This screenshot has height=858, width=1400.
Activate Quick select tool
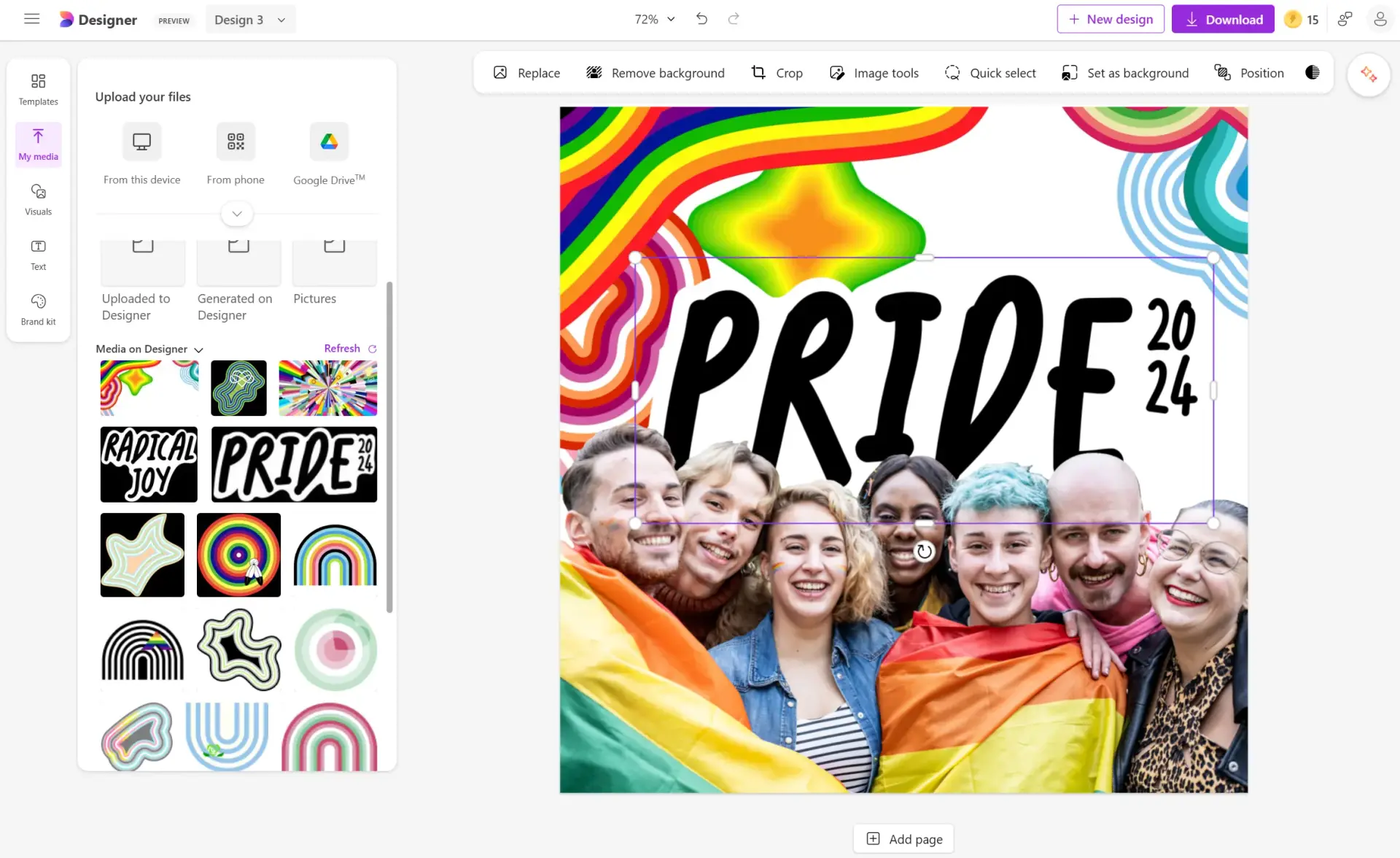990,72
